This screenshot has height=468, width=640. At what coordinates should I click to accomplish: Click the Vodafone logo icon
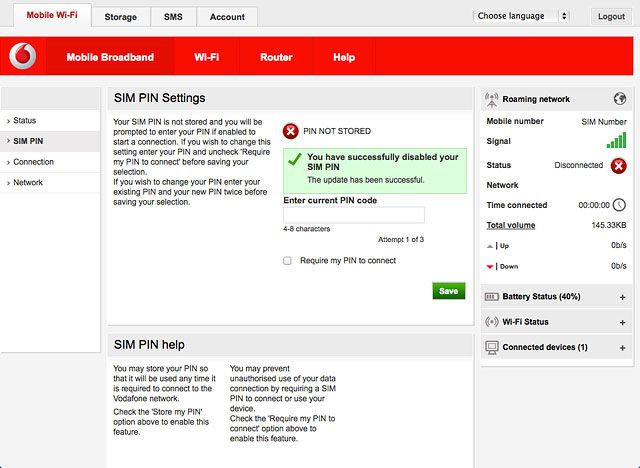[x=22, y=56]
